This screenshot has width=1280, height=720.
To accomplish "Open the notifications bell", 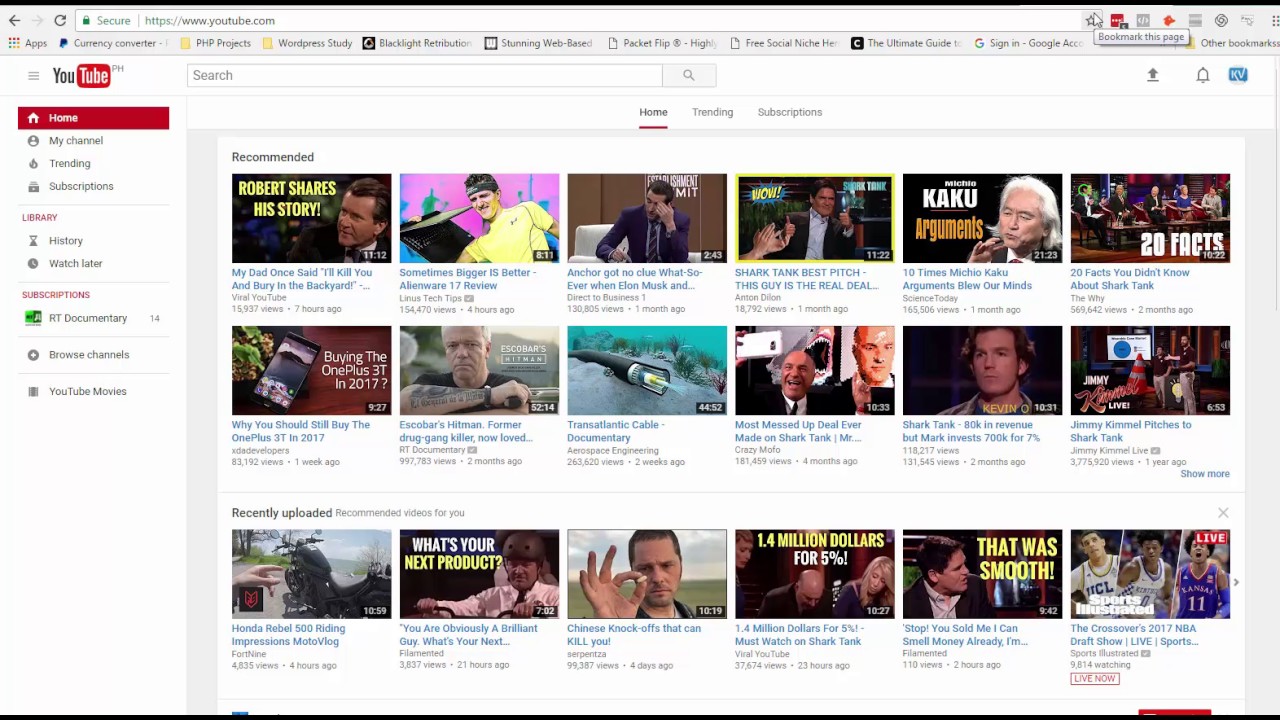I will click(1203, 75).
